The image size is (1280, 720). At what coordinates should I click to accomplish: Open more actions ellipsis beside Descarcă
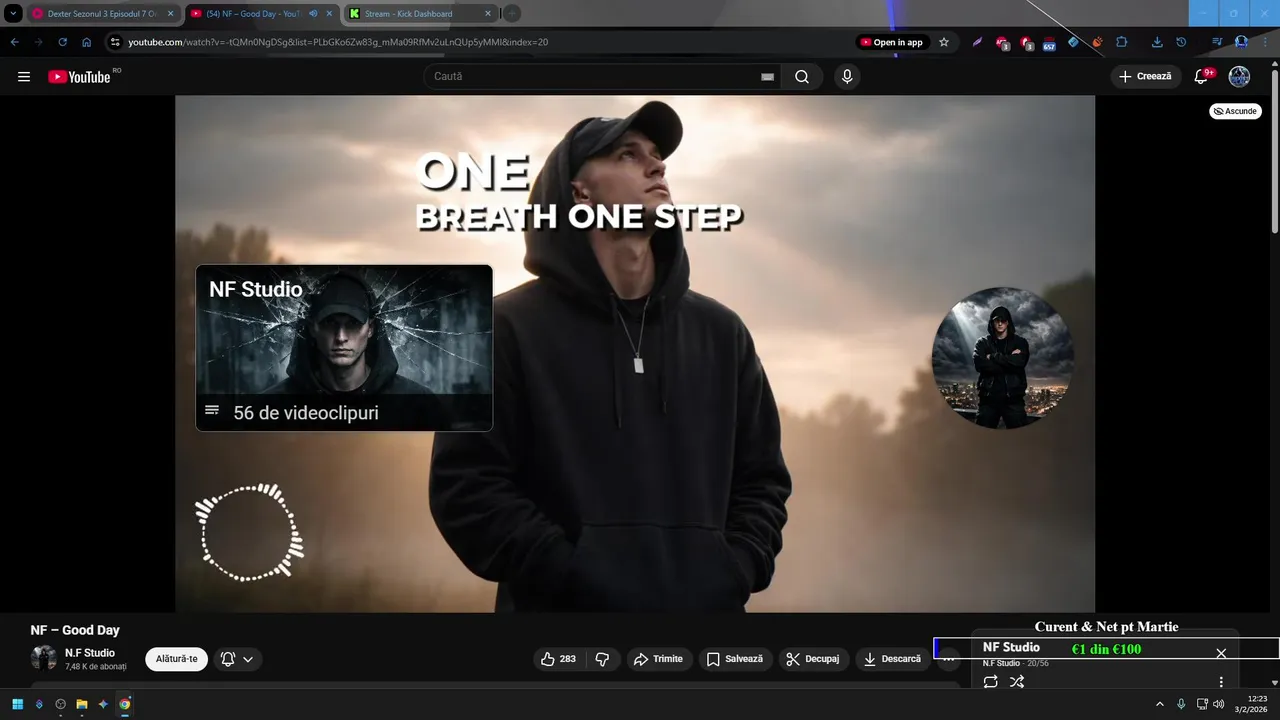949,659
